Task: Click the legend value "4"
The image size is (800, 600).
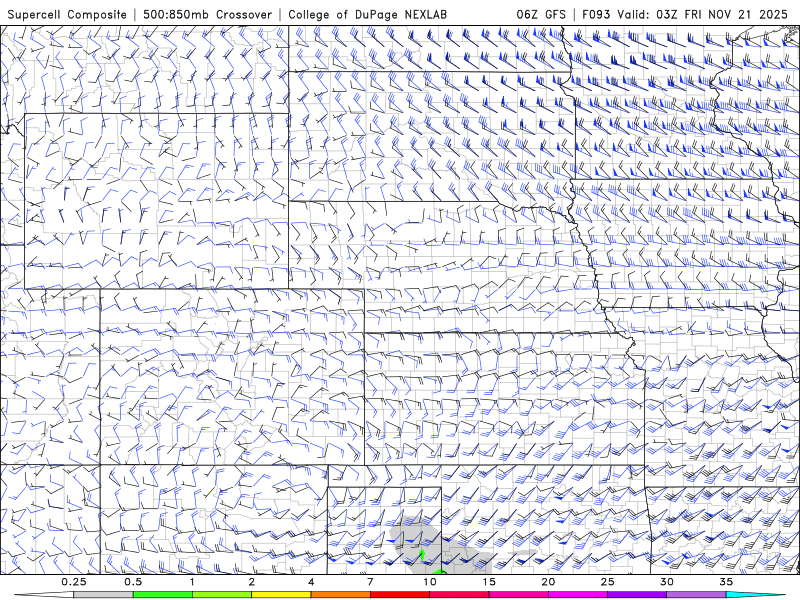Action: 311,582
